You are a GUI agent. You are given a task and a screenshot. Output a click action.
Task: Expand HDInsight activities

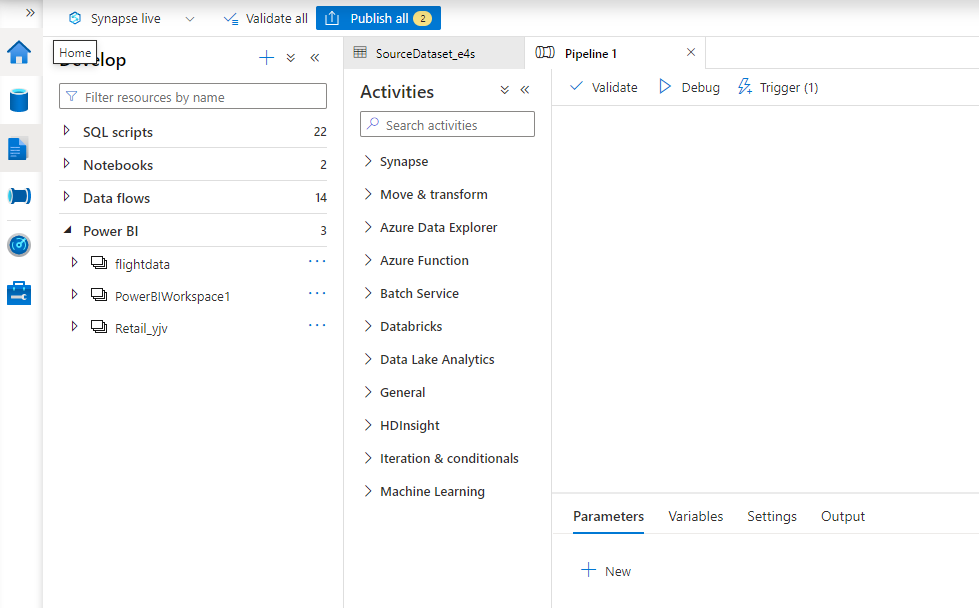(x=368, y=425)
